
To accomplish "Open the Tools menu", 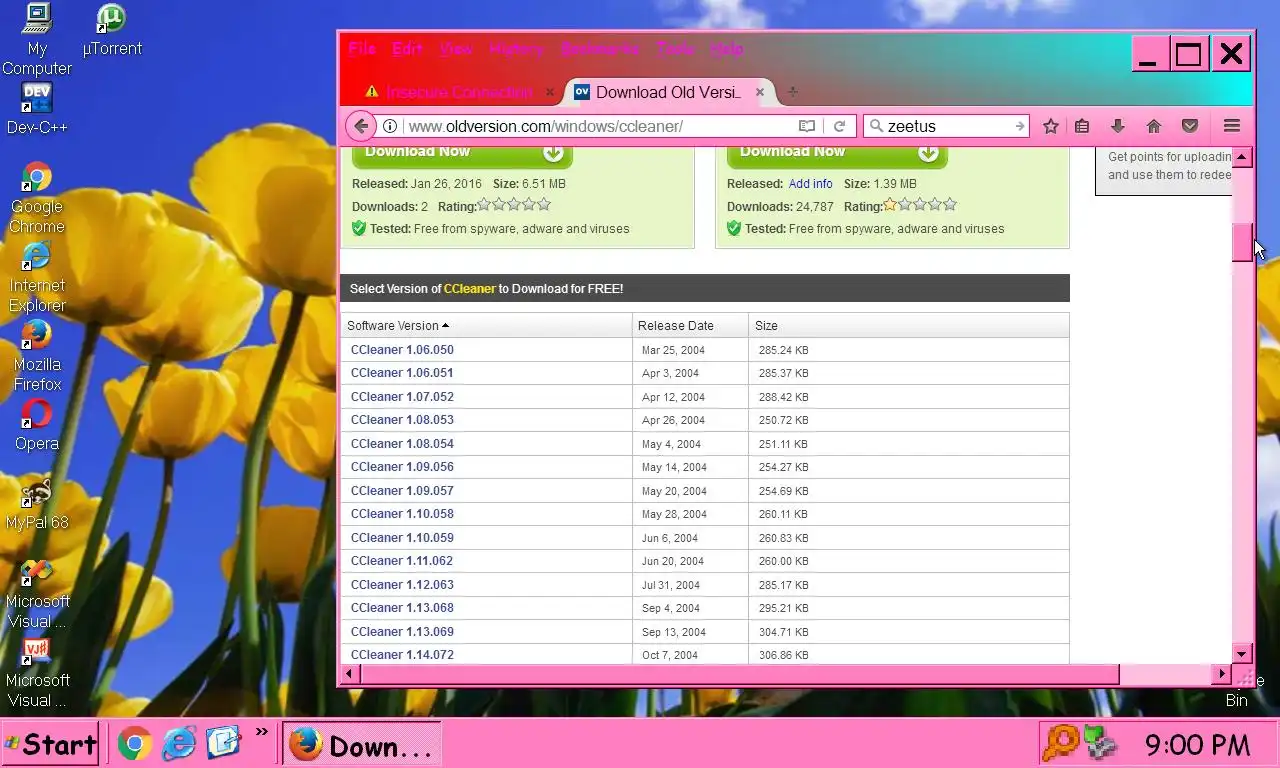I will point(675,49).
